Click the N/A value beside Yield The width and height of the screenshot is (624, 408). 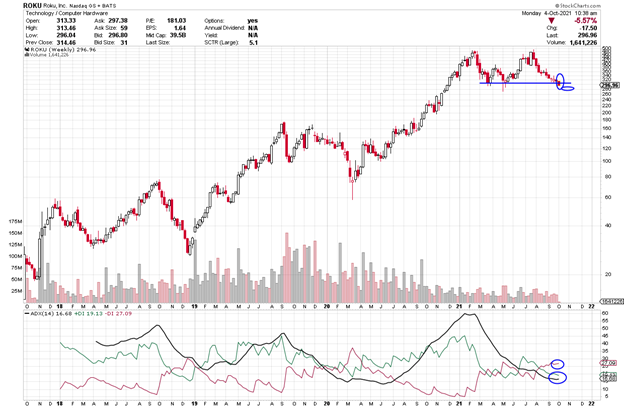pos(253,35)
